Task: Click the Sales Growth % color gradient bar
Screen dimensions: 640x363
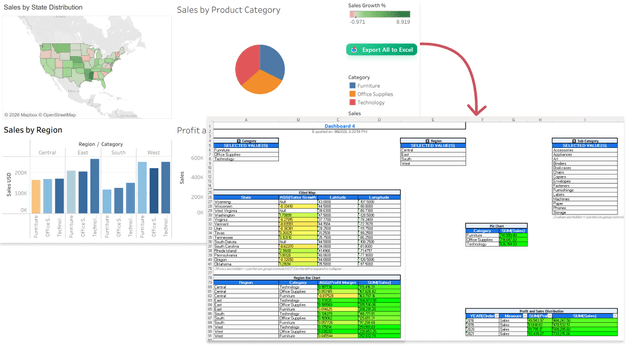Action: pos(380,14)
